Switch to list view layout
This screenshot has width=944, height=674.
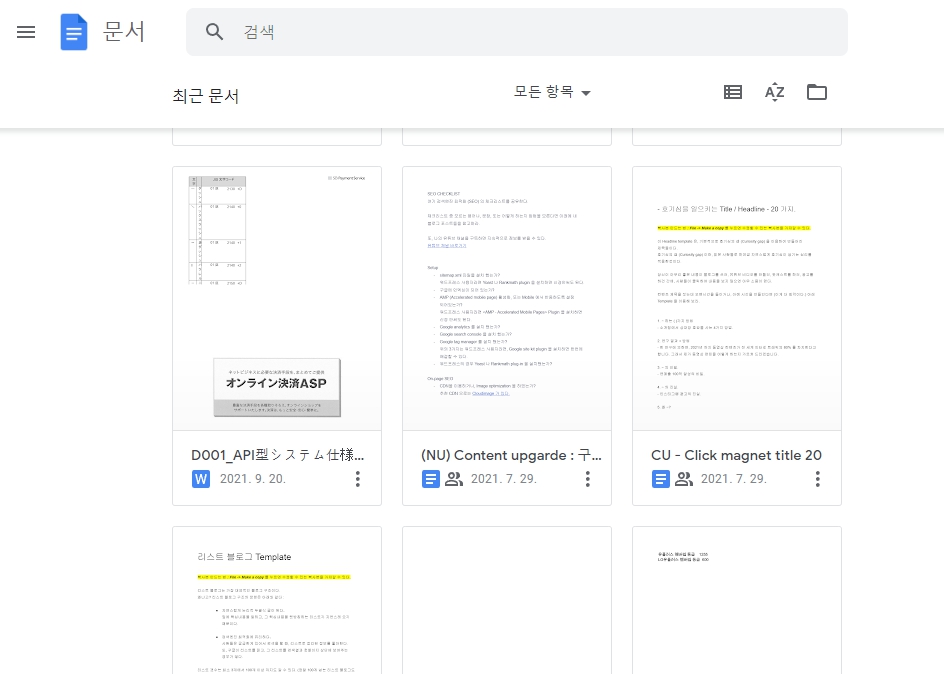tap(733, 92)
